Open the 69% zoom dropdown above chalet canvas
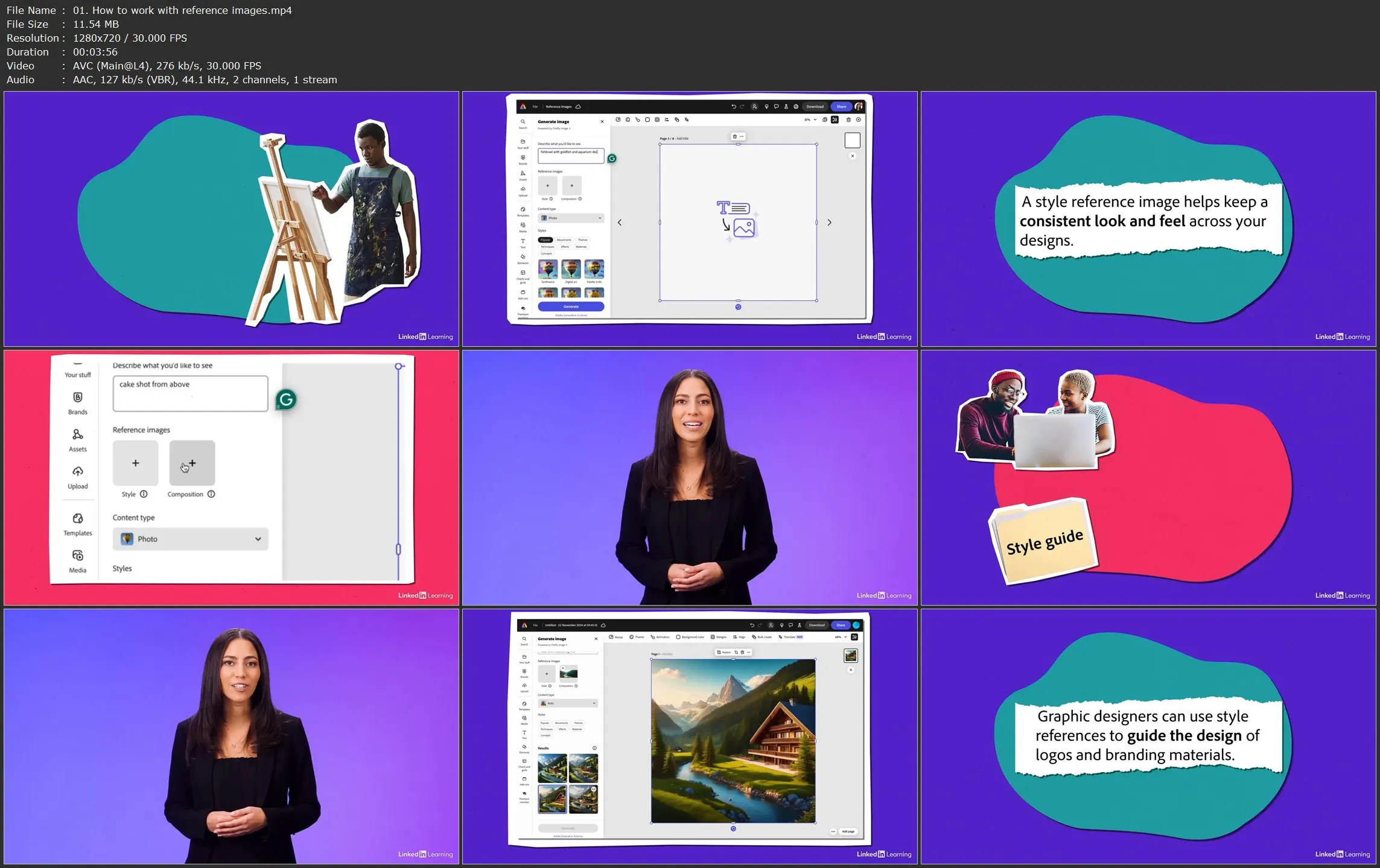Screen dimensions: 1380x868 tap(841, 637)
